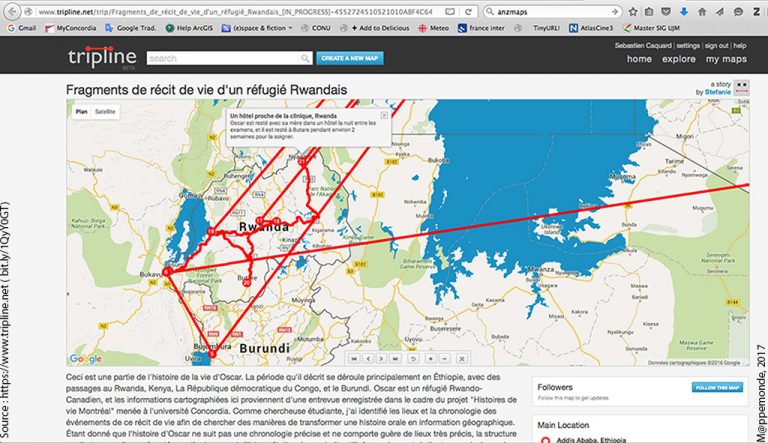Go to previous stop on the map
This screenshot has width=768, height=443.
tap(369, 357)
